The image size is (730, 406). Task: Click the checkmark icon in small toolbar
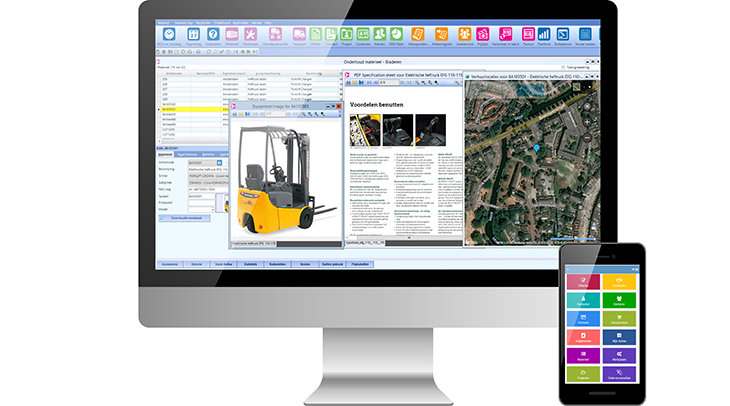pyautogui.click(x=222, y=52)
